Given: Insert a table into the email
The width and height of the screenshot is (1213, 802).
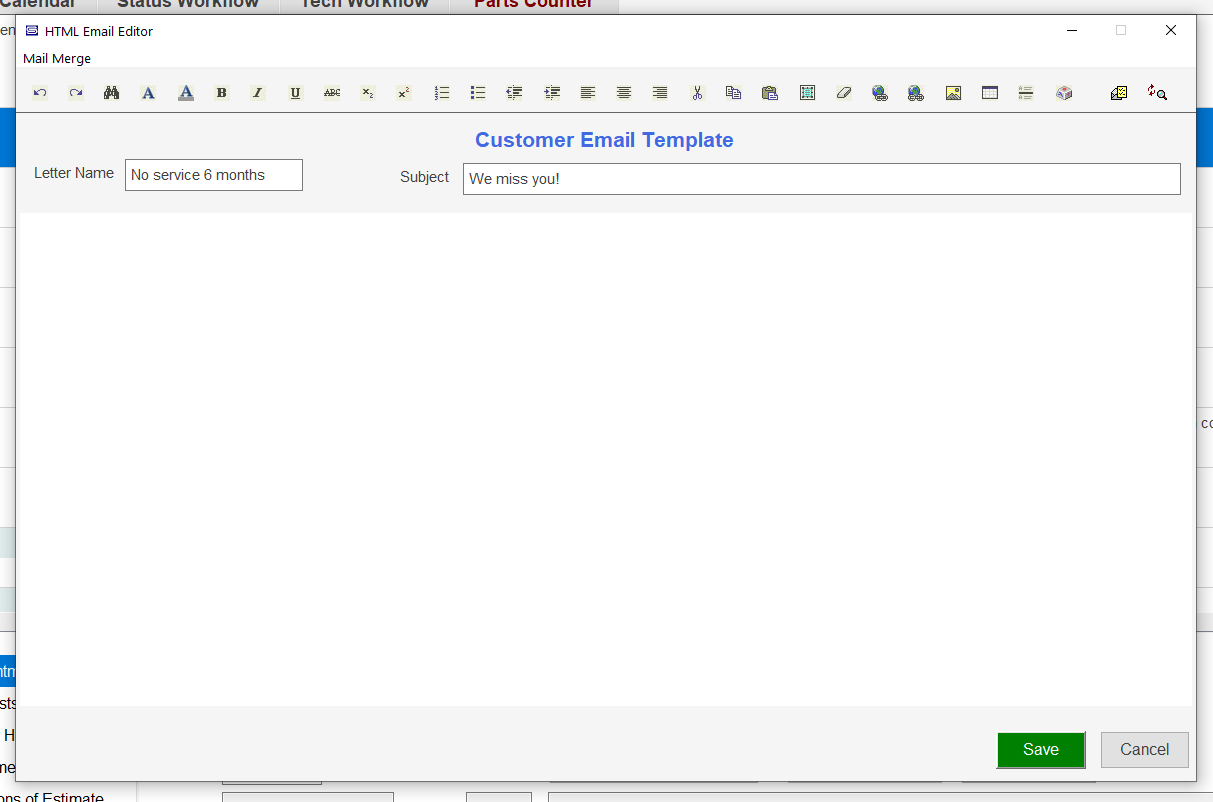Looking at the screenshot, I should [x=990, y=93].
